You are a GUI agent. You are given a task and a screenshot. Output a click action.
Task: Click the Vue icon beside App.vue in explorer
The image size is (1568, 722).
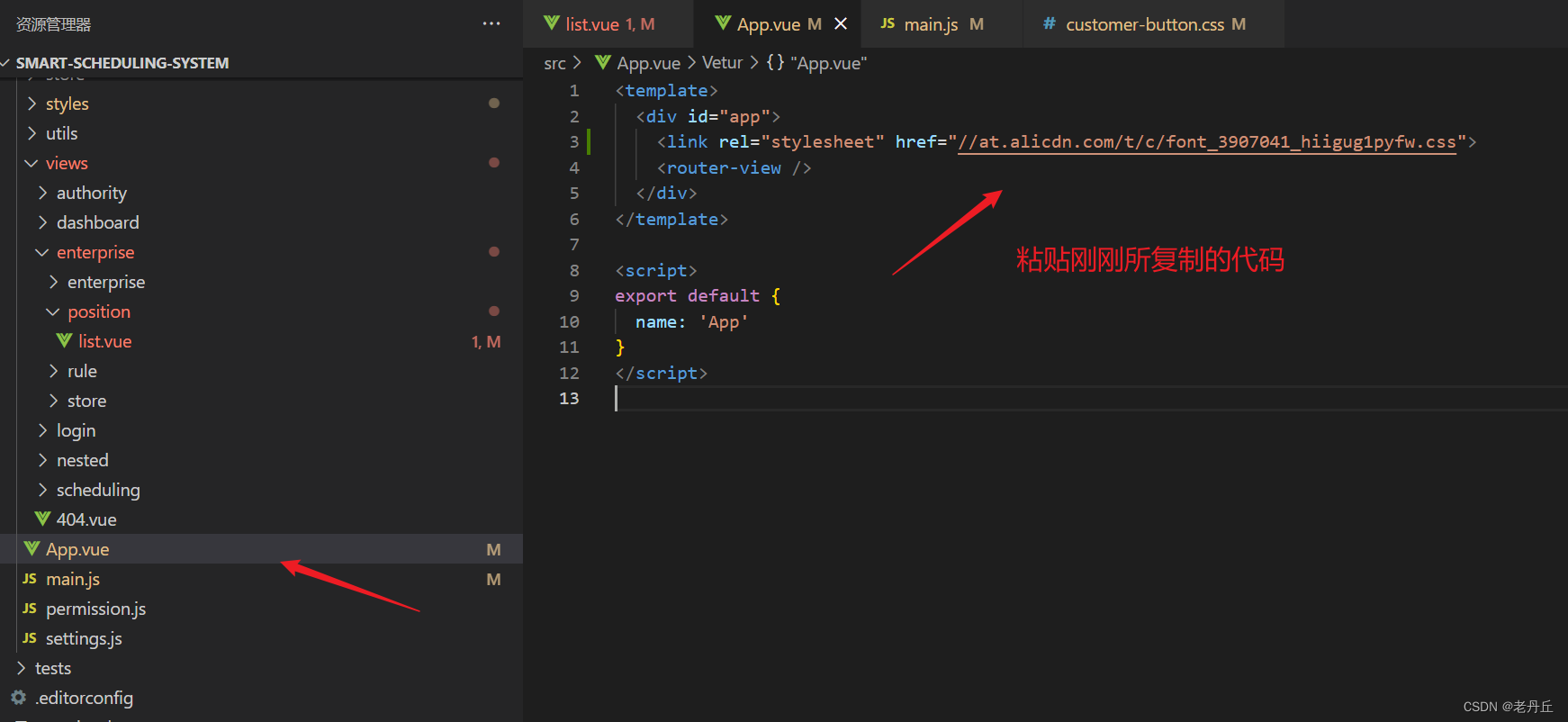click(x=32, y=549)
